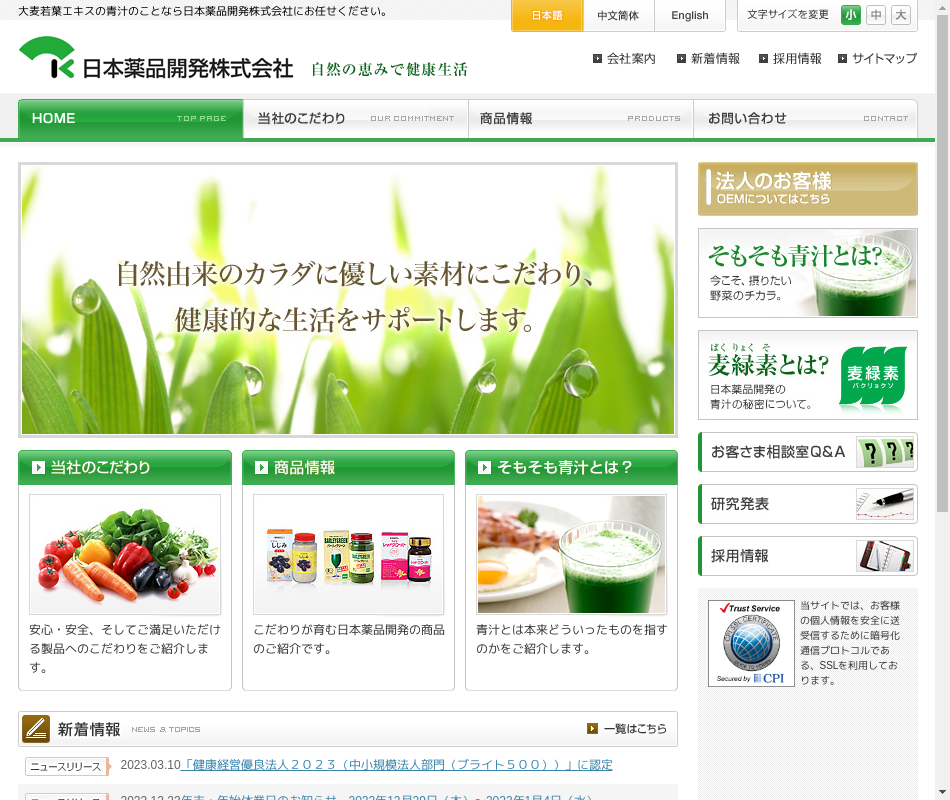This screenshot has width=950, height=800.
Task: Open 研究発表 sidebar button
Action: [808, 504]
